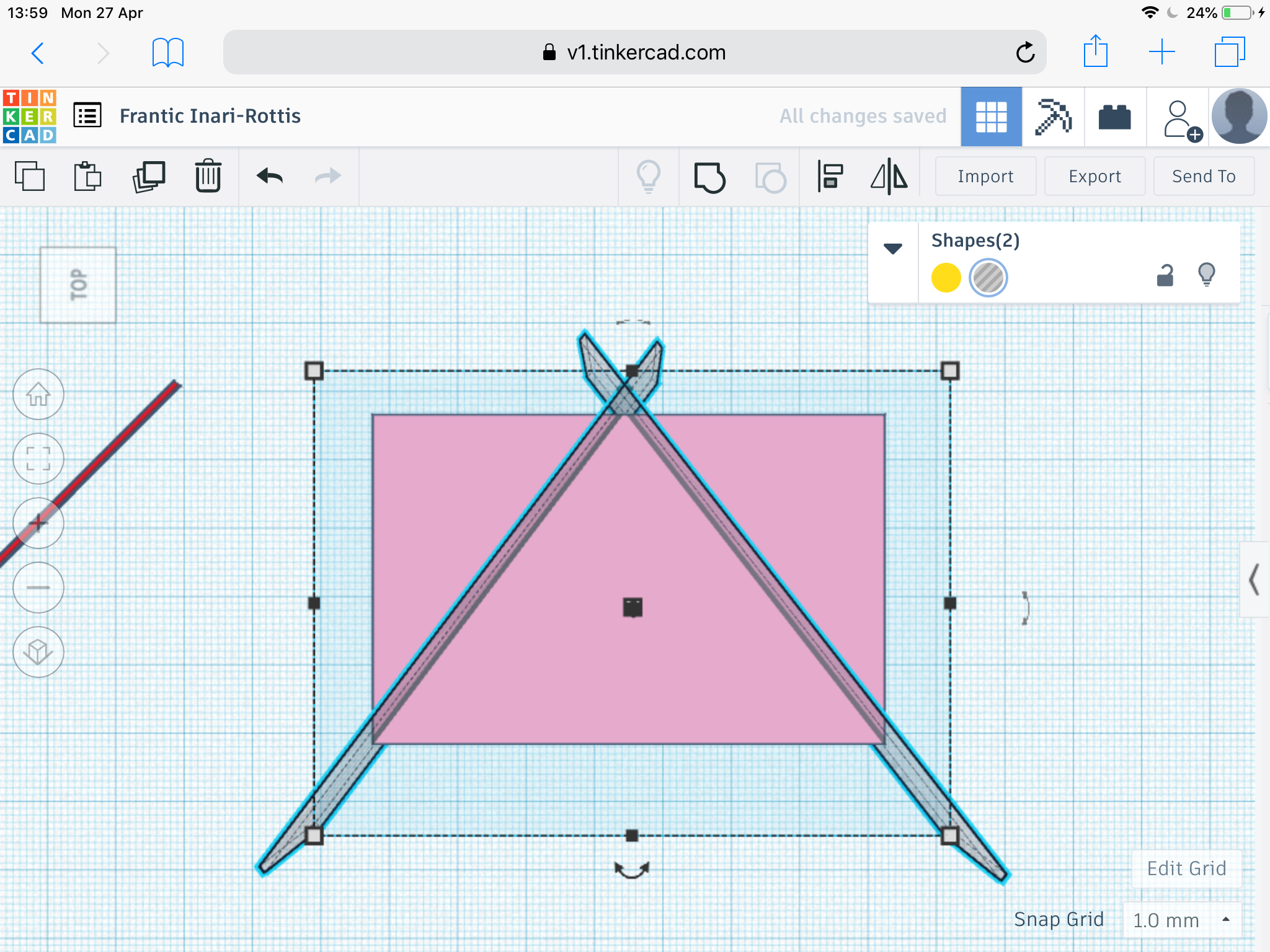Viewport: 1270px width, 952px height.
Task: Rename design Frantic Inari-Rottis
Action: point(210,116)
